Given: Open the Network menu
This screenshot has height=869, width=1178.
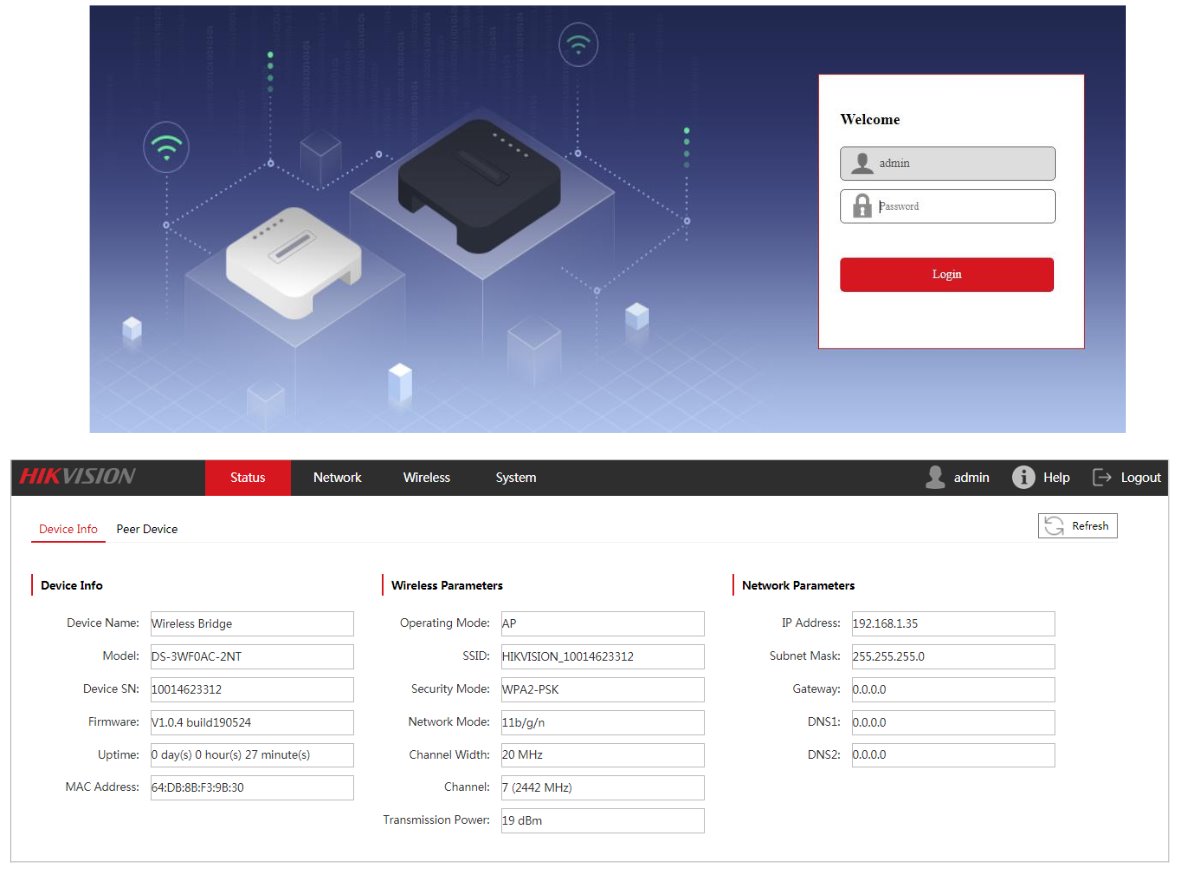Looking at the screenshot, I should pyautogui.click(x=337, y=478).
